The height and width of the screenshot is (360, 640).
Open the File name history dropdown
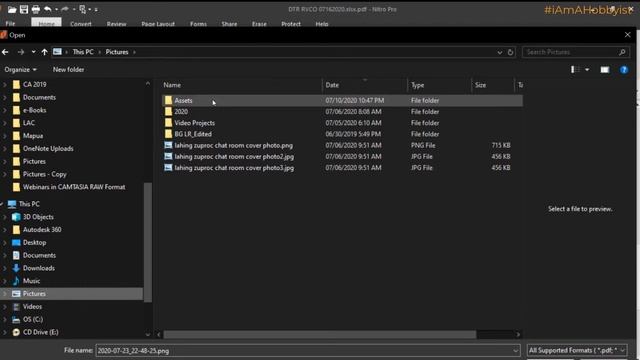[516, 351]
